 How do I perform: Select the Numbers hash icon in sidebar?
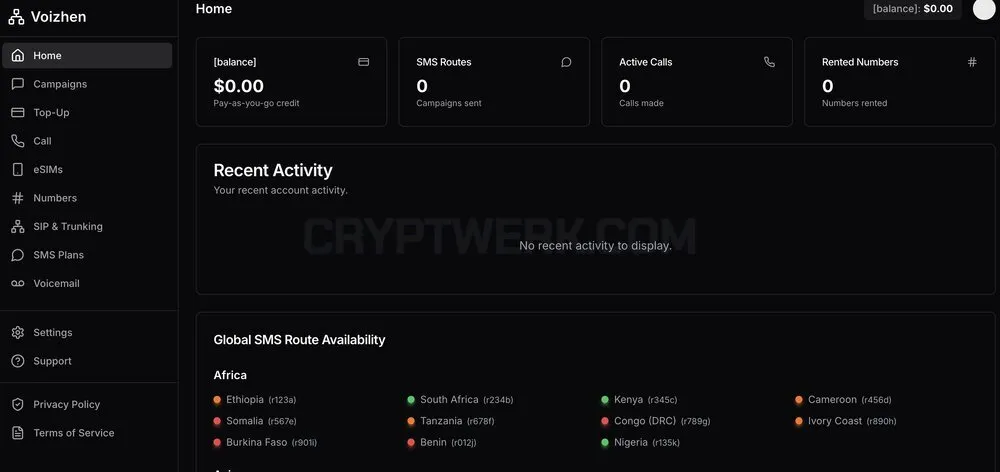tap(18, 198)
